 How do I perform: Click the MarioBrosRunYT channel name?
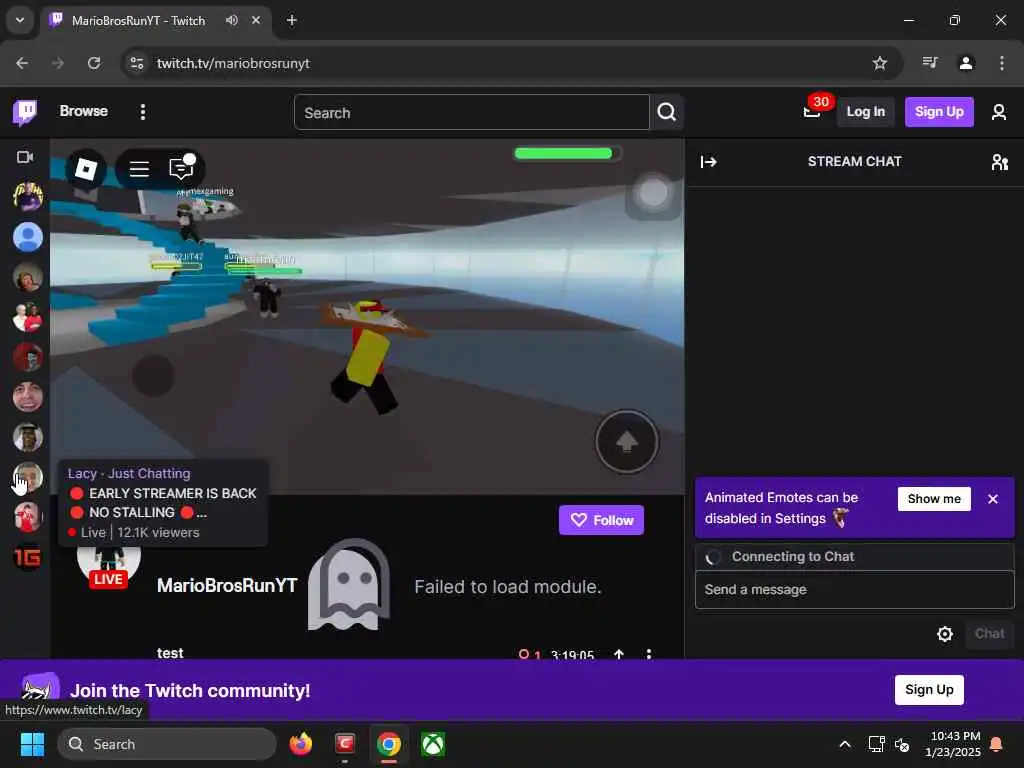point(227,586)
